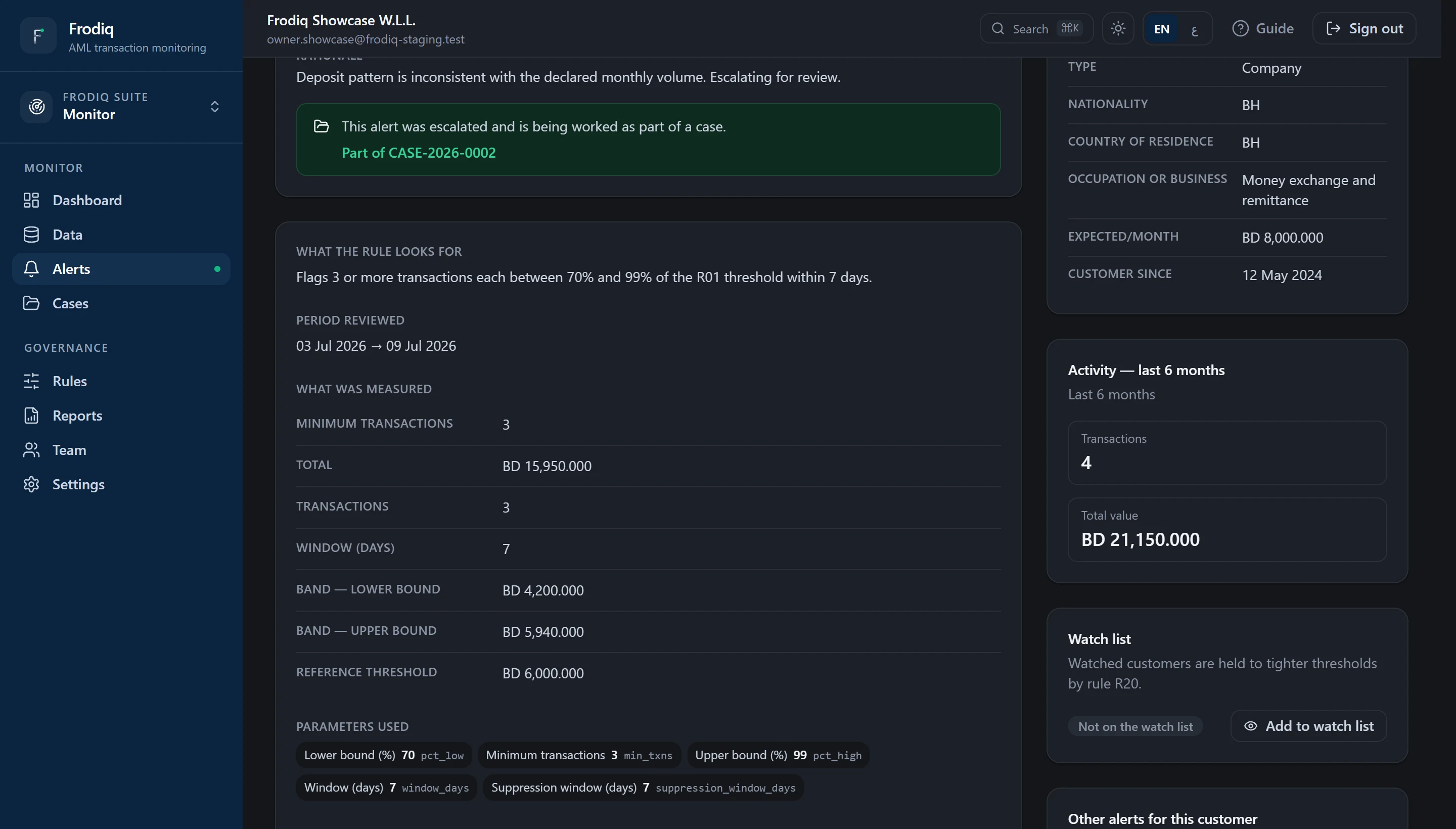Select EN language option
Viewport: 1456px width, 829px height.
coord(1162,29)
